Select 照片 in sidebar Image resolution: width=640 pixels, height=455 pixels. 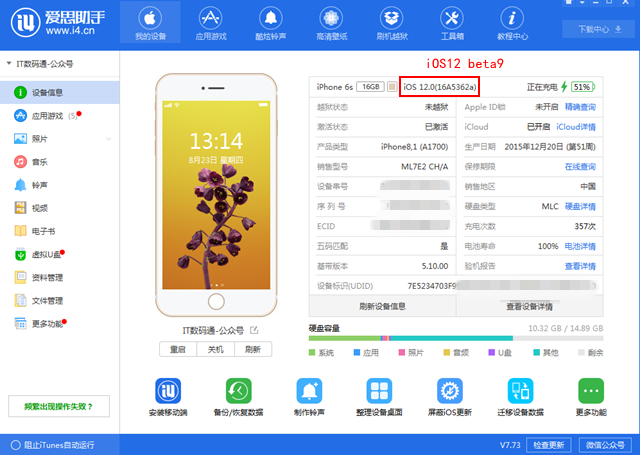60,139
